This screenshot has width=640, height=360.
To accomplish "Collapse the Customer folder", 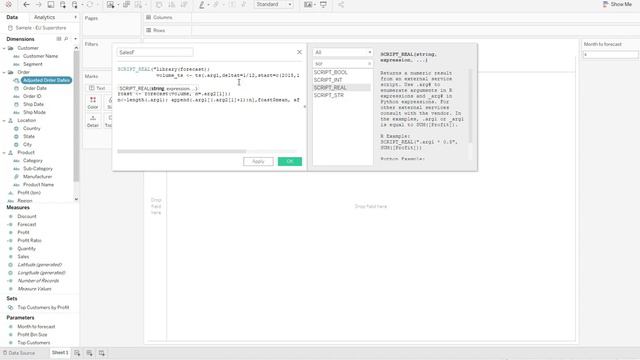I will 4,48.
